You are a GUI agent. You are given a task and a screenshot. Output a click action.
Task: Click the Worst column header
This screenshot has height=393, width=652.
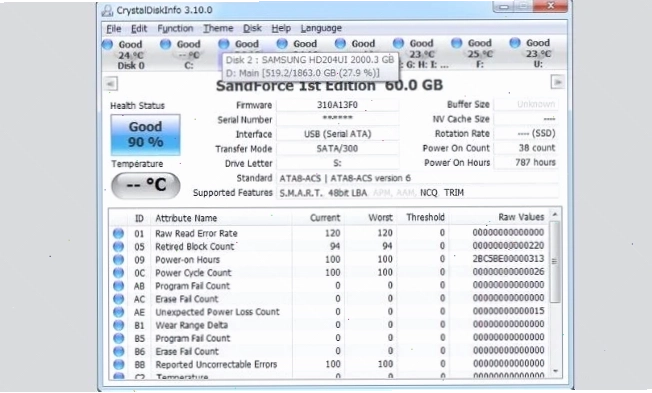point(380,218)
